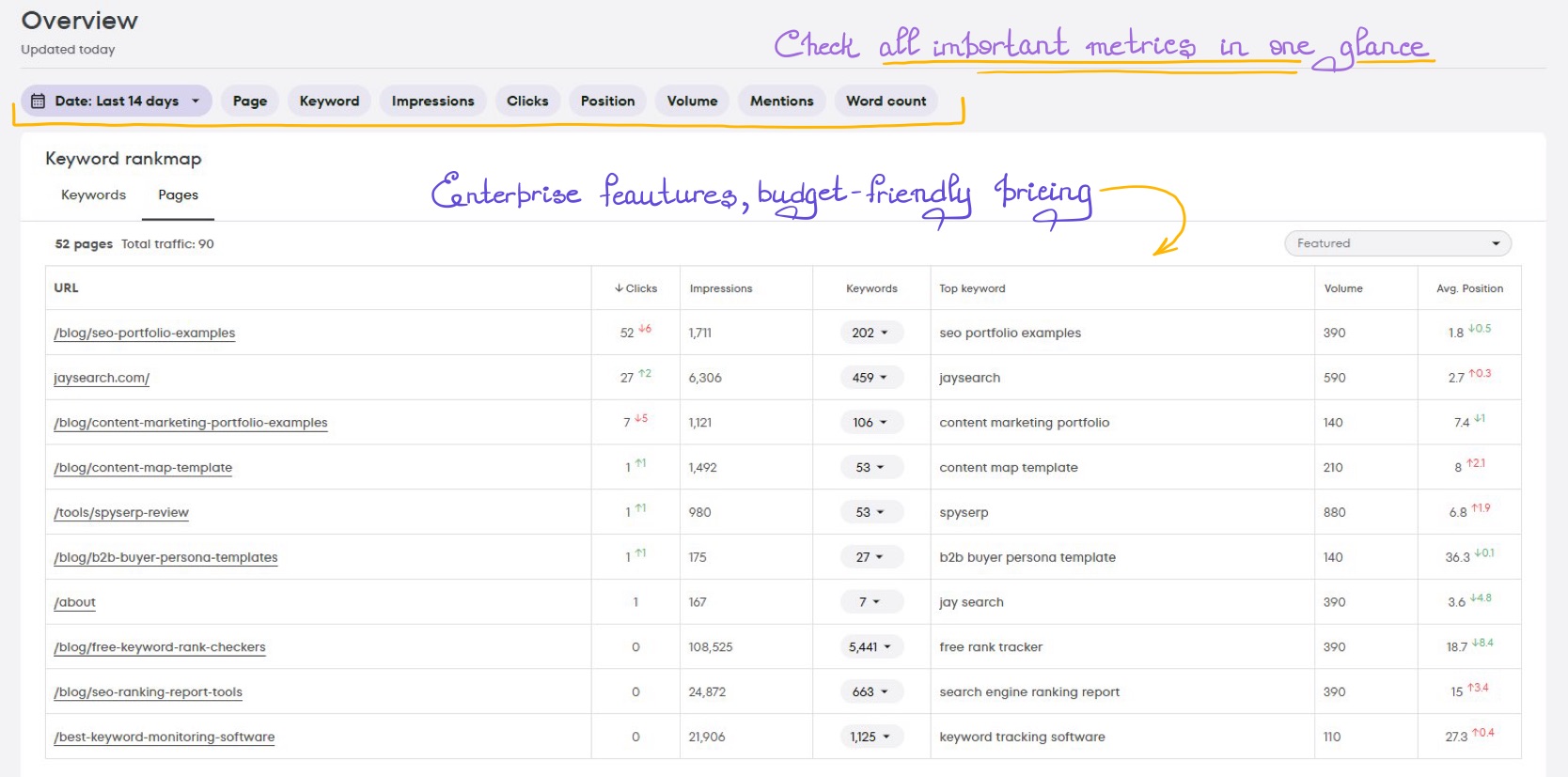Click the 590 volume value
The image size is (1568, 777).
1335,378
